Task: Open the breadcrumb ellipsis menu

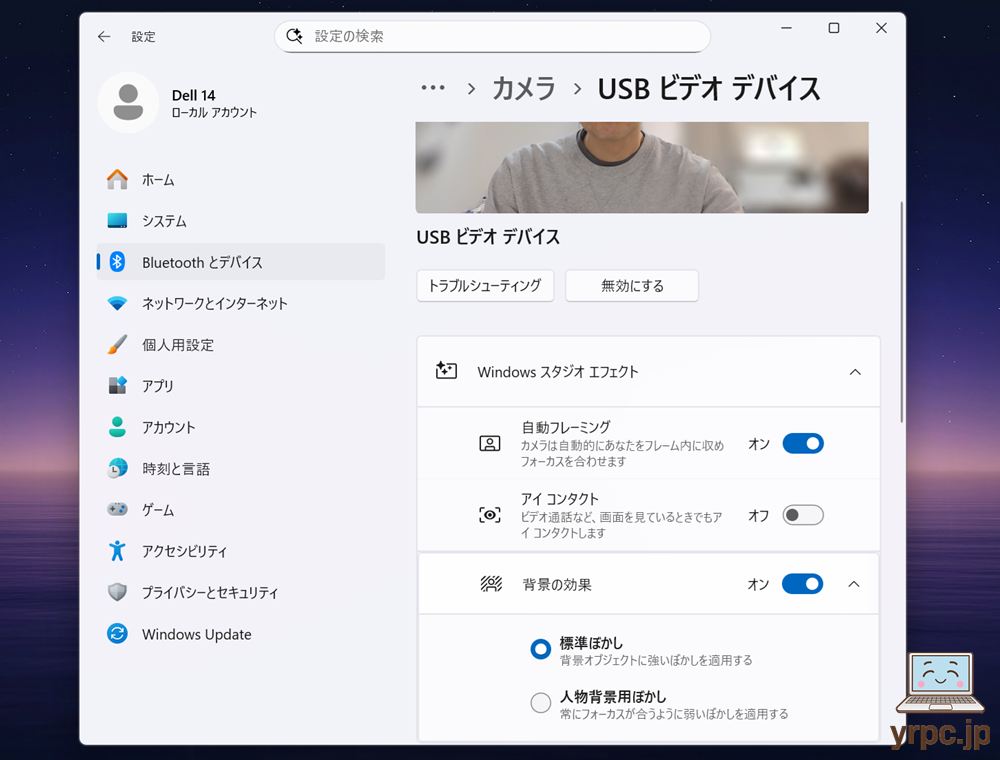Action: point(432,88)
